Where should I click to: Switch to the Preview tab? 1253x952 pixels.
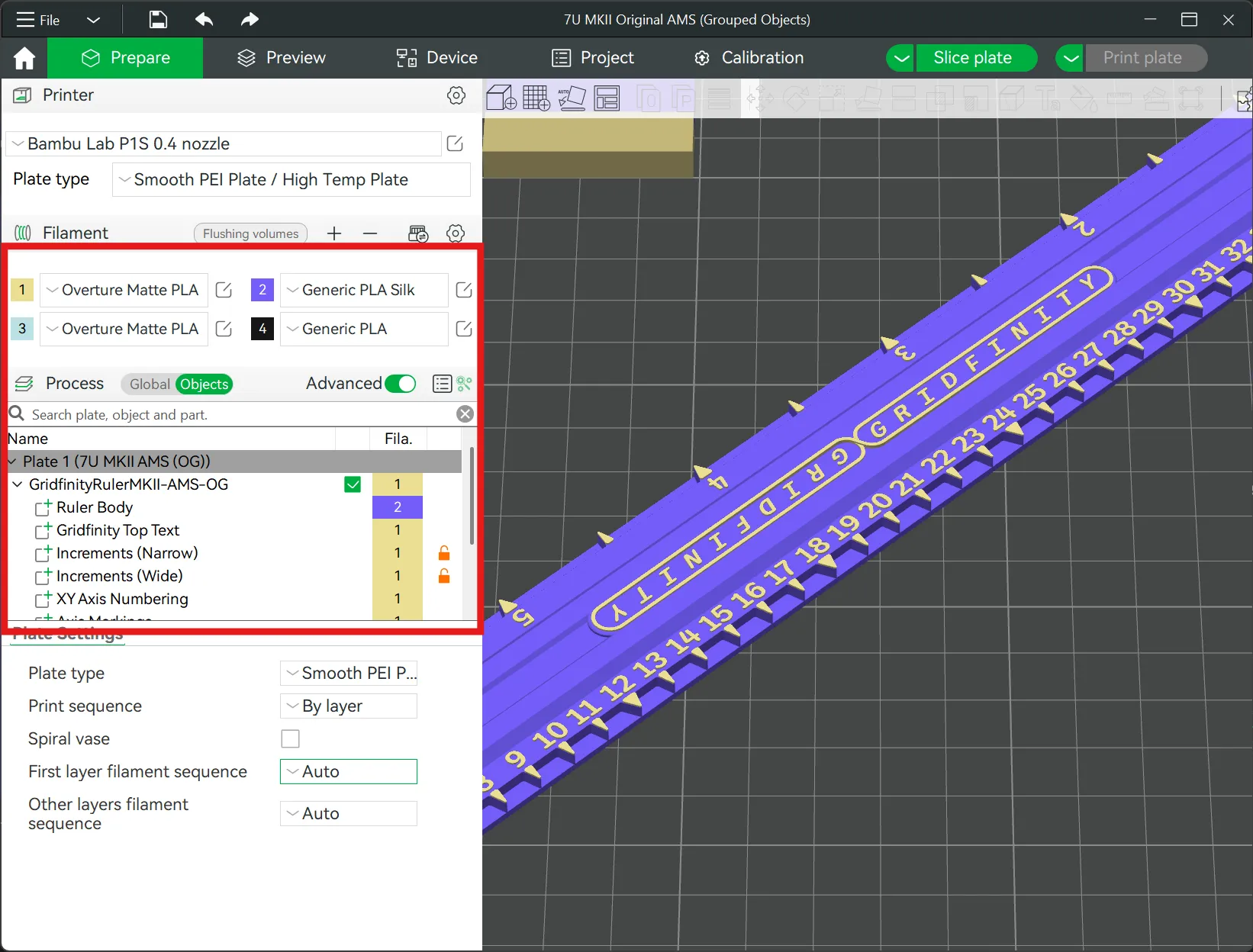point(281,57)
